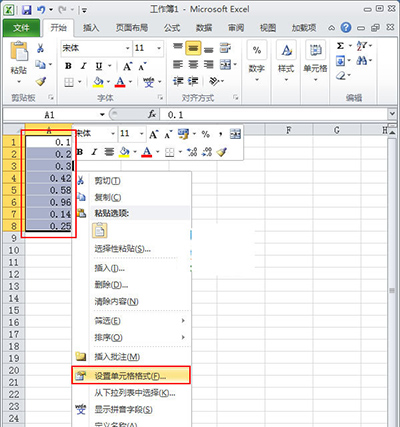
Task: Choose Paste Special (选择性粘贴) in context menu
Action: (x=132, y=249)
